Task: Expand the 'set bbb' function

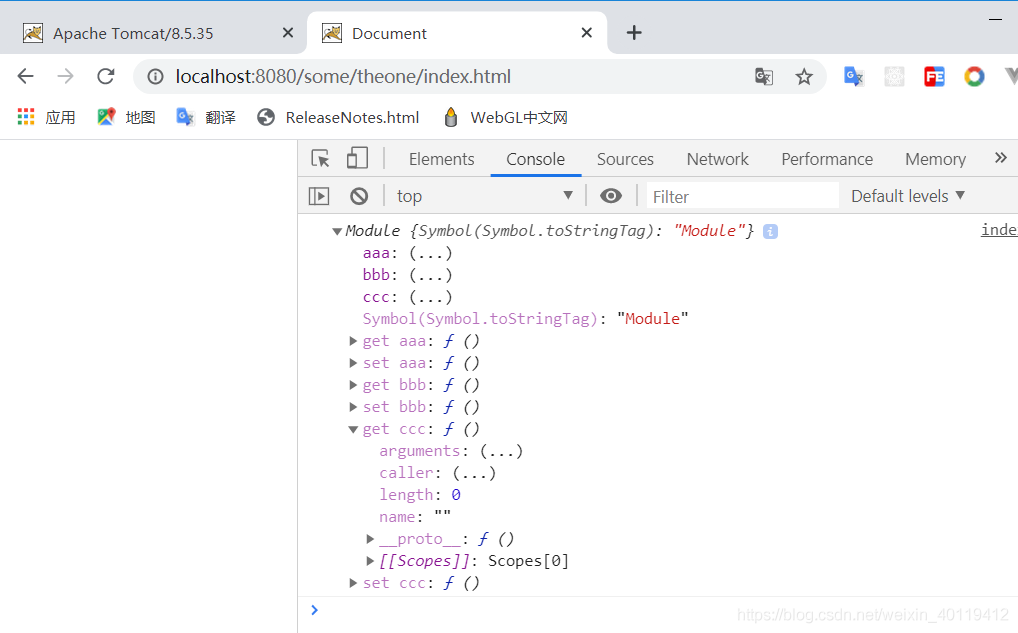Action: (353, 407)
